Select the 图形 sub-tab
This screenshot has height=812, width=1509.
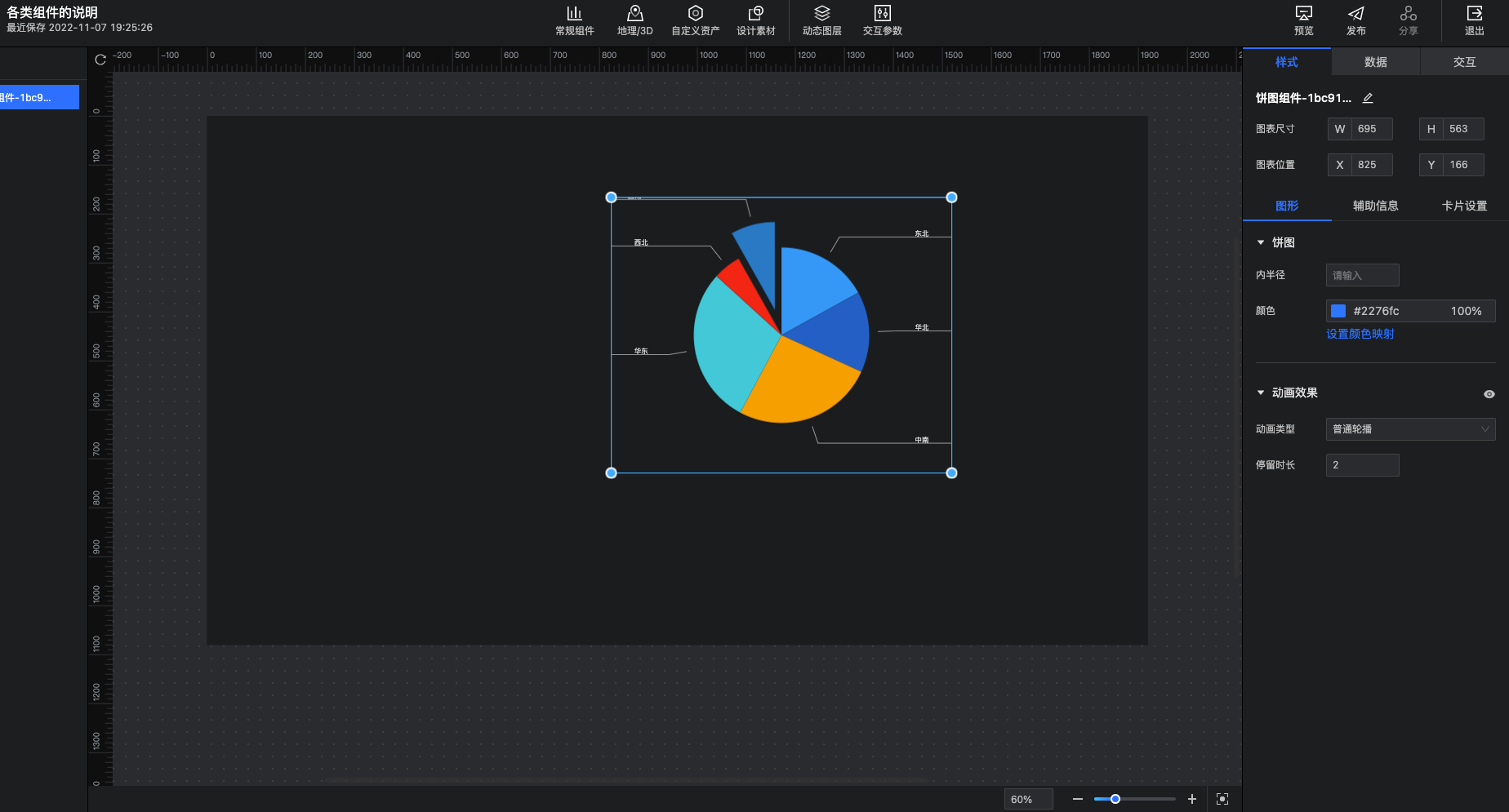click(1287, 206)
